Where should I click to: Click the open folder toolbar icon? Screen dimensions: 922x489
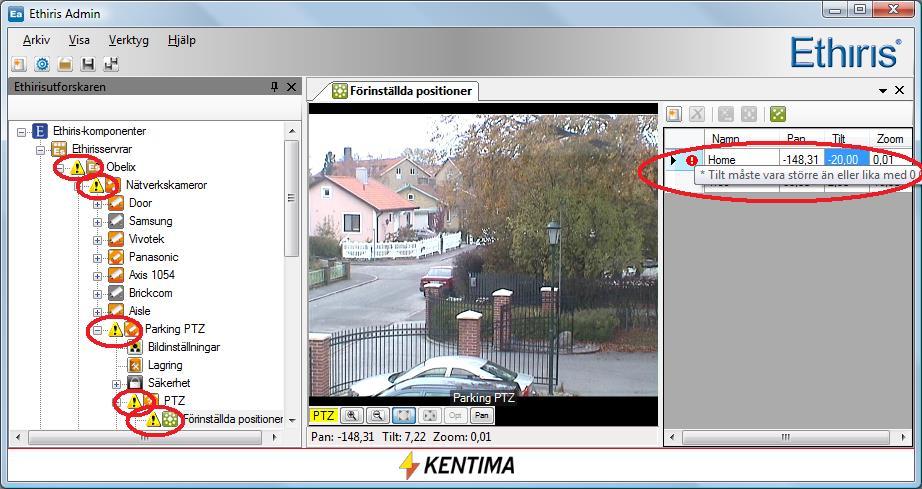[x=65, y=64]
